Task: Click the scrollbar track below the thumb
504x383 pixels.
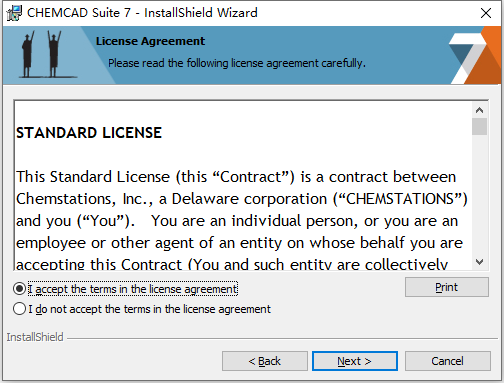Action: click(x=480, y=195)
